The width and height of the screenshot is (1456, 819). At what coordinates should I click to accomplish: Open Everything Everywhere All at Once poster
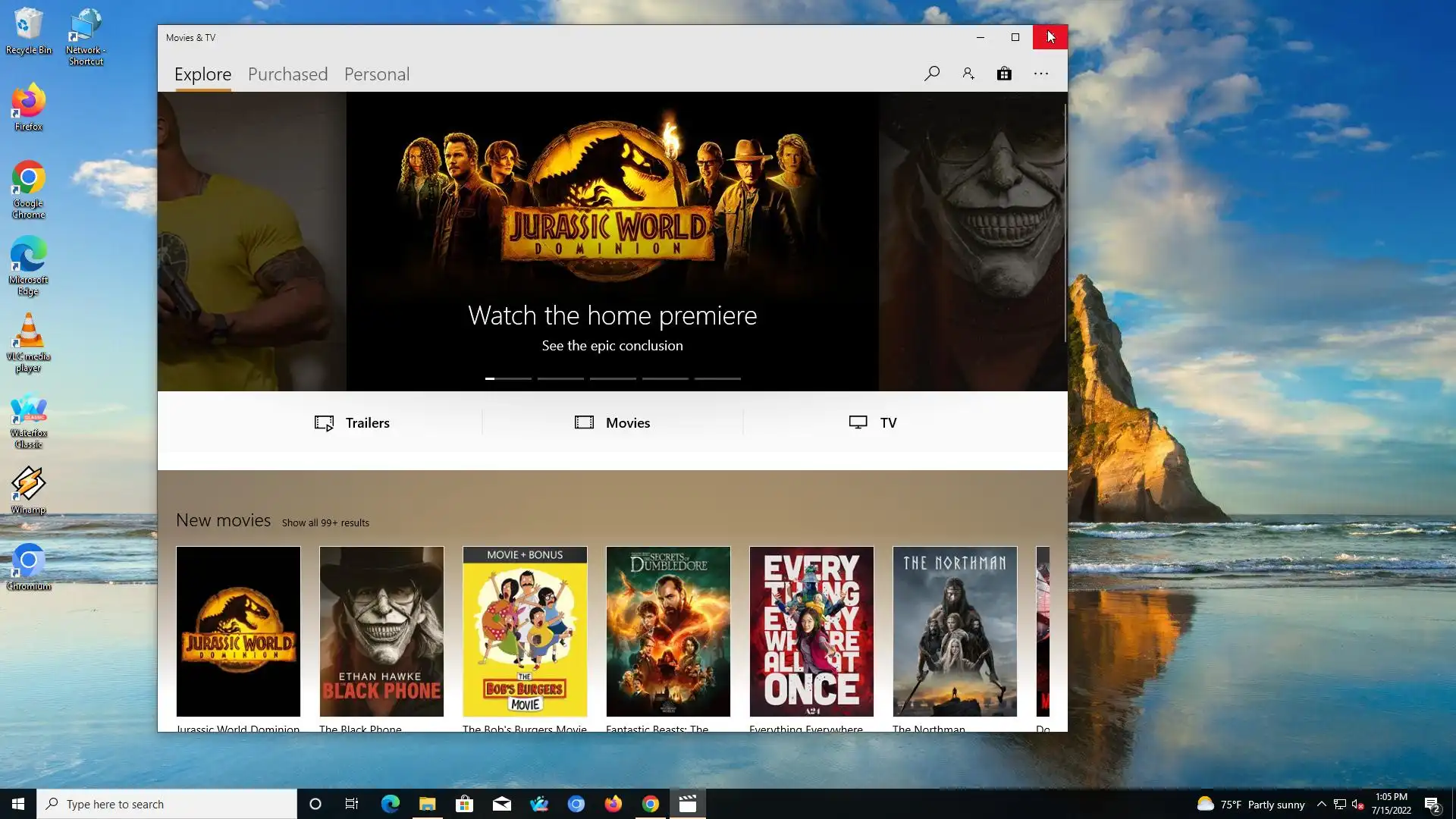tap(811, 631)
